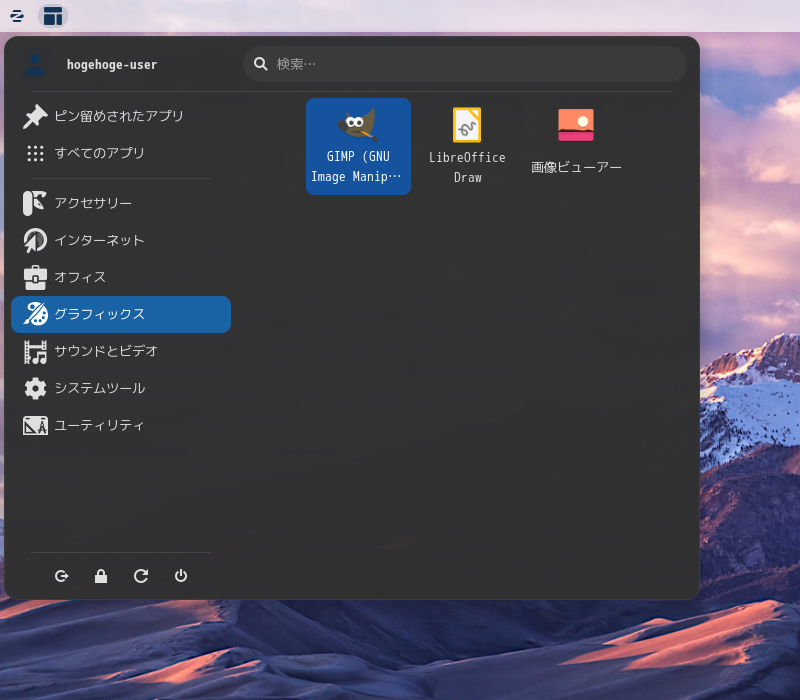
Task: Click the Zorin menu logo in panel
Action: click(17, 16)
